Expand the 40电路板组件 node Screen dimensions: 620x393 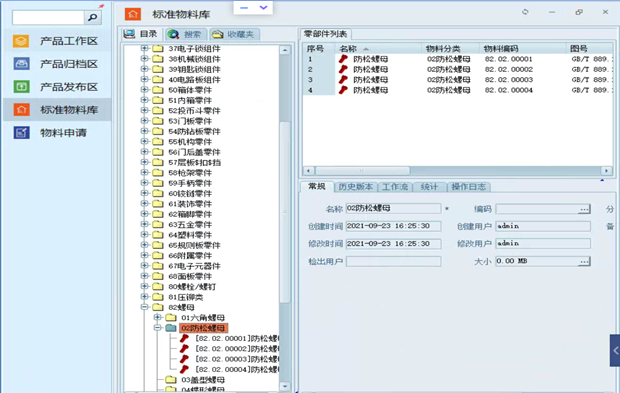coord(144,79)
